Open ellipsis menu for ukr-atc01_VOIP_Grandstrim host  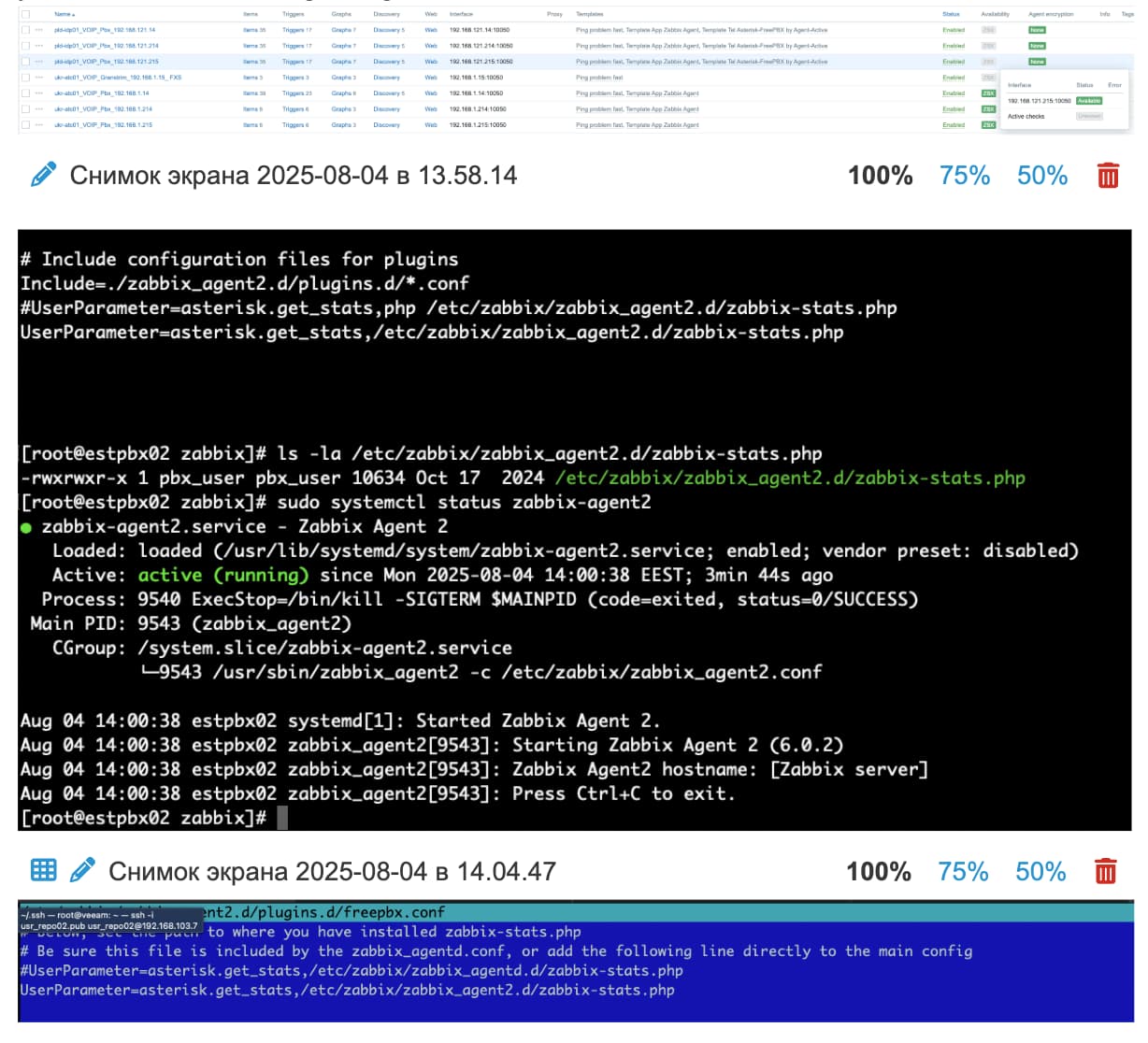38,78
